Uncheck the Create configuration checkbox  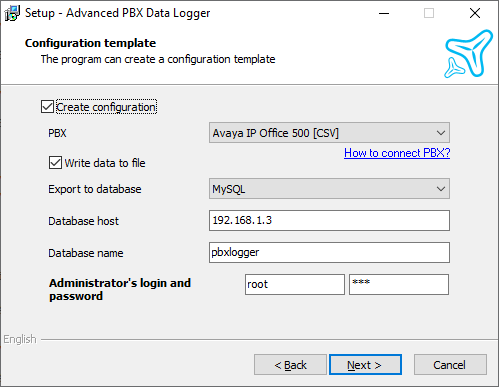(x=47, y=107)
